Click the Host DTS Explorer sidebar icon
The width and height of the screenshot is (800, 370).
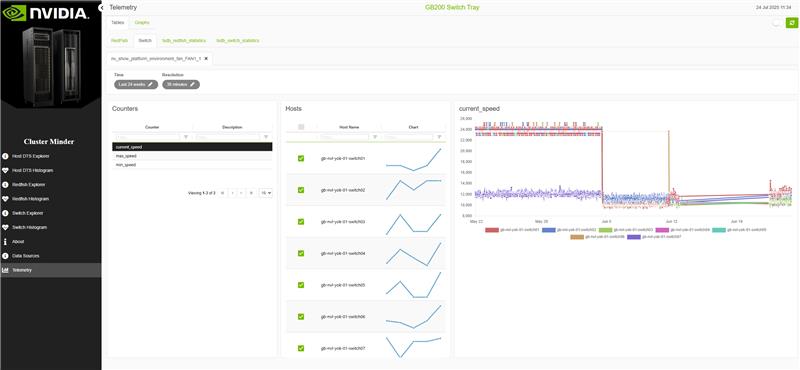pyautogui.click(x=5, y=156)
